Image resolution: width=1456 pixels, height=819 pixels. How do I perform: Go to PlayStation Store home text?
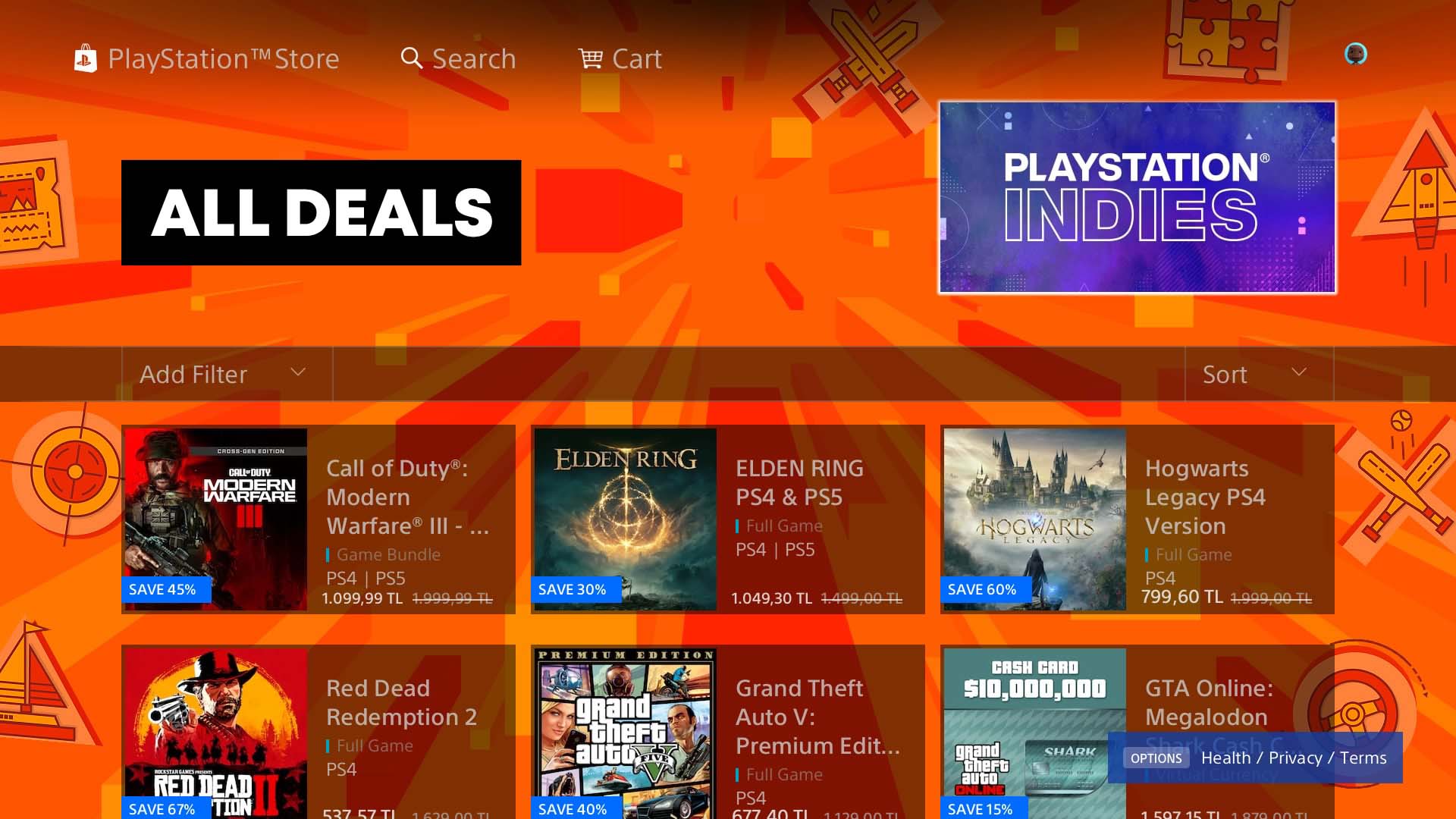click(x=224, y=58)
